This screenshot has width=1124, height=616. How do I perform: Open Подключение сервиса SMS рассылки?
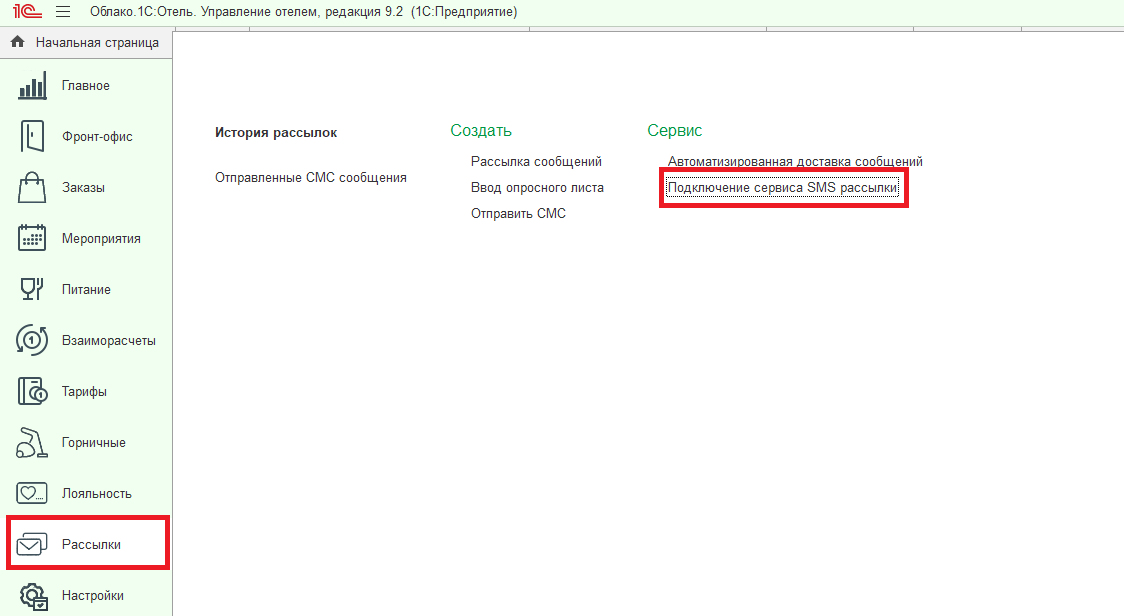tap(782, 187)
